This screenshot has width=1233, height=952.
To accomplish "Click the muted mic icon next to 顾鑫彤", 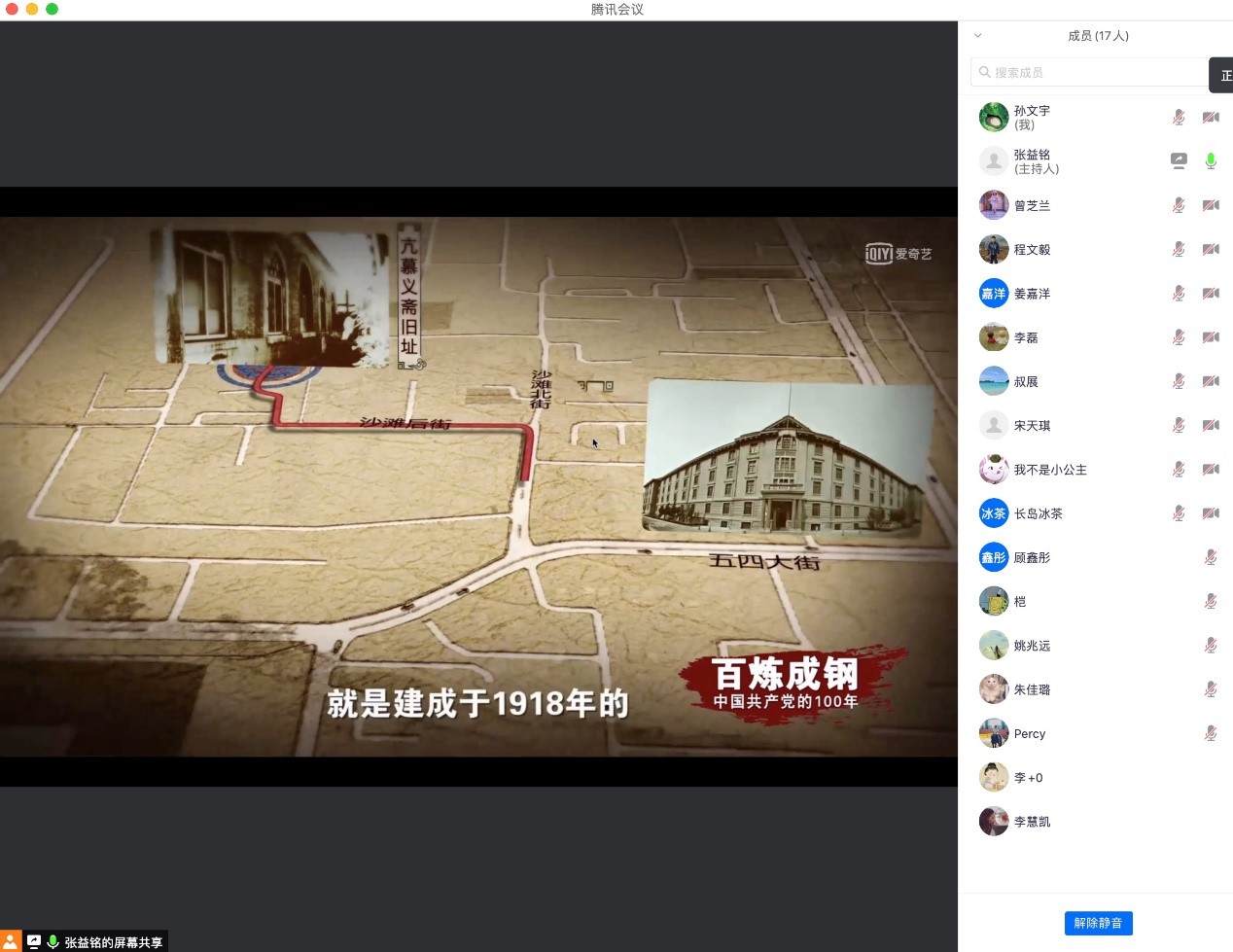I will pos(1211,557).
